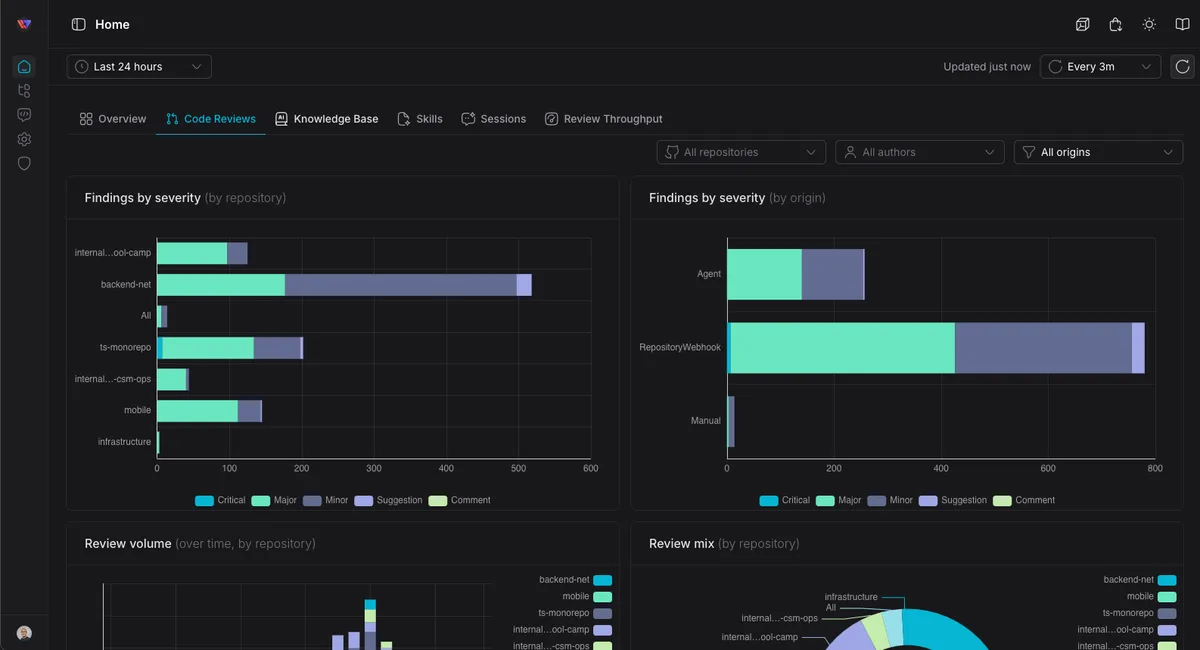Toggle ts-monorepo in Review mix legend
Image resolution: width=1200 pixels, height=650 pixels.
coord(1140,613)
